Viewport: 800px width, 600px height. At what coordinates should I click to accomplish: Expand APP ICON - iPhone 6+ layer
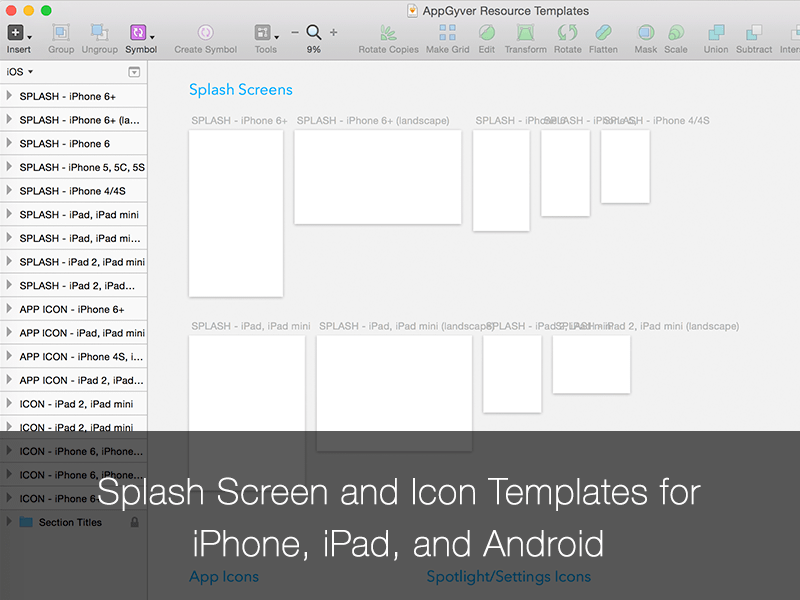[9, 309]
